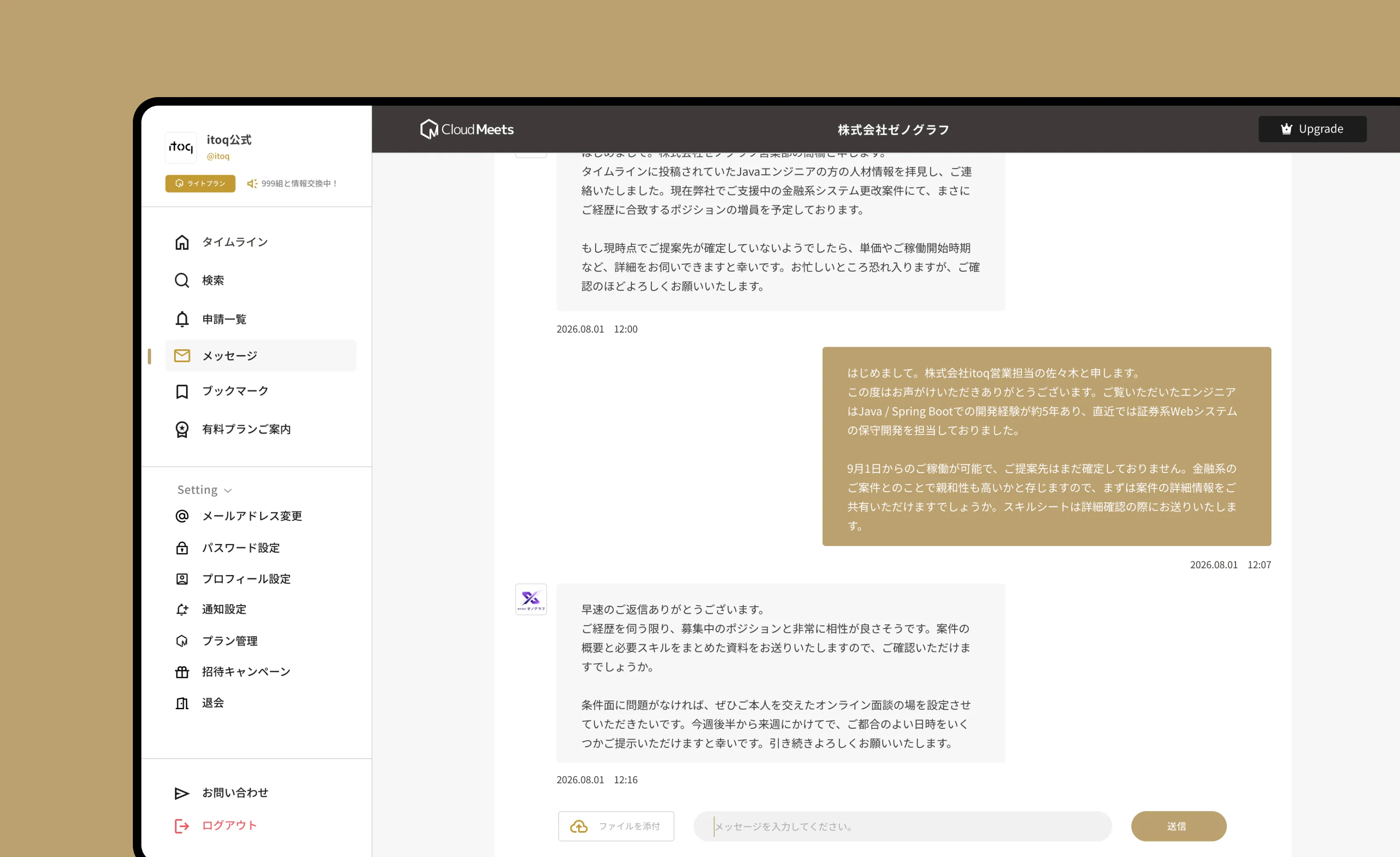
Task: Click the magnifier icon beside 検索
Action: click(182, 280)
